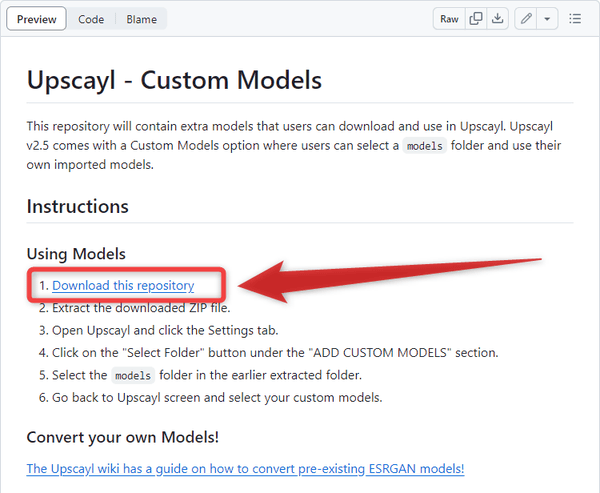This screenshot has height=493, width=600.
Task: Switch to the Code tab
Action: (91, 19)
